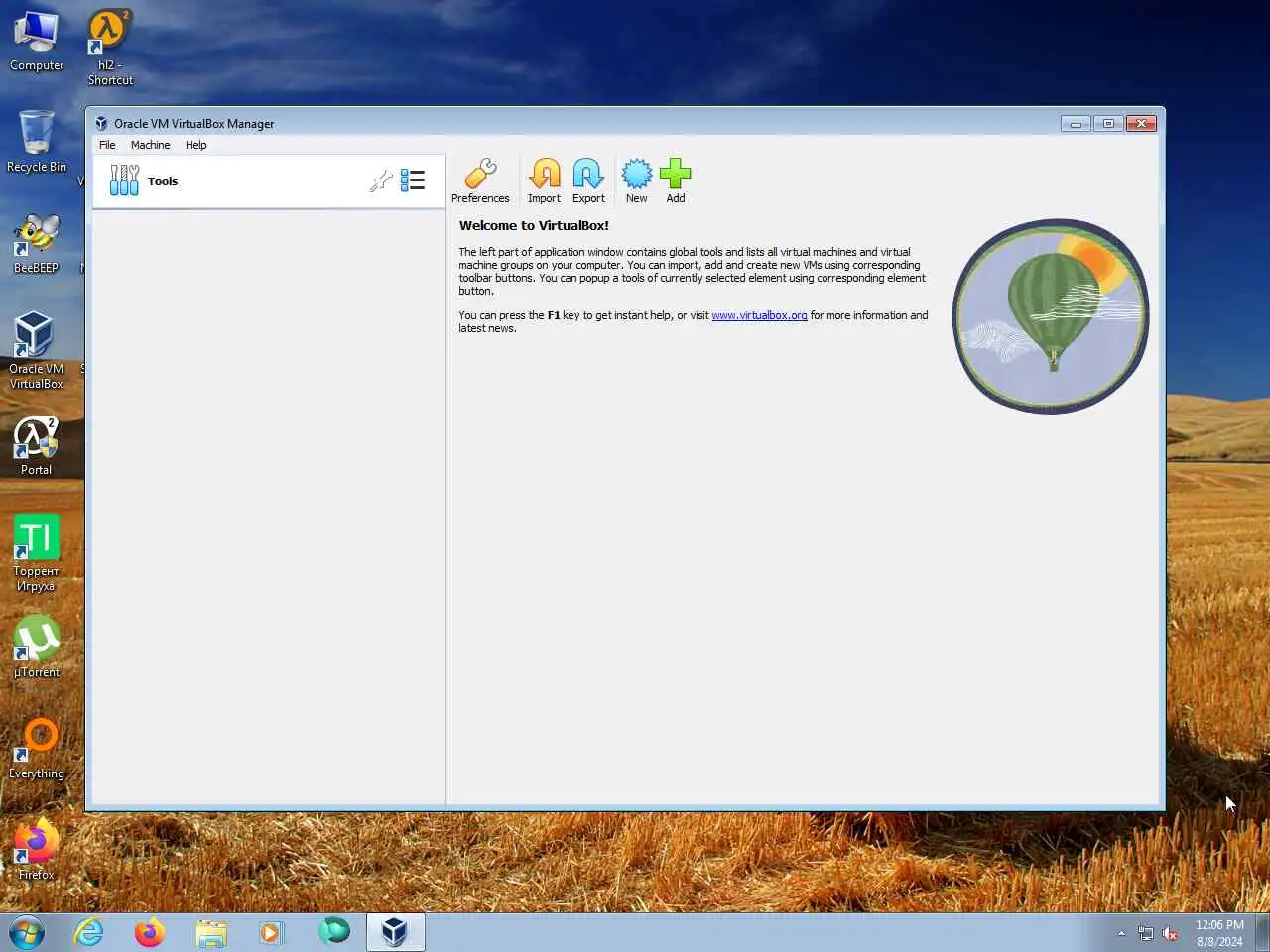Open the media player taskbar icon
The width and height of the screenshot is (1270, 952).
tap(271, 932)
